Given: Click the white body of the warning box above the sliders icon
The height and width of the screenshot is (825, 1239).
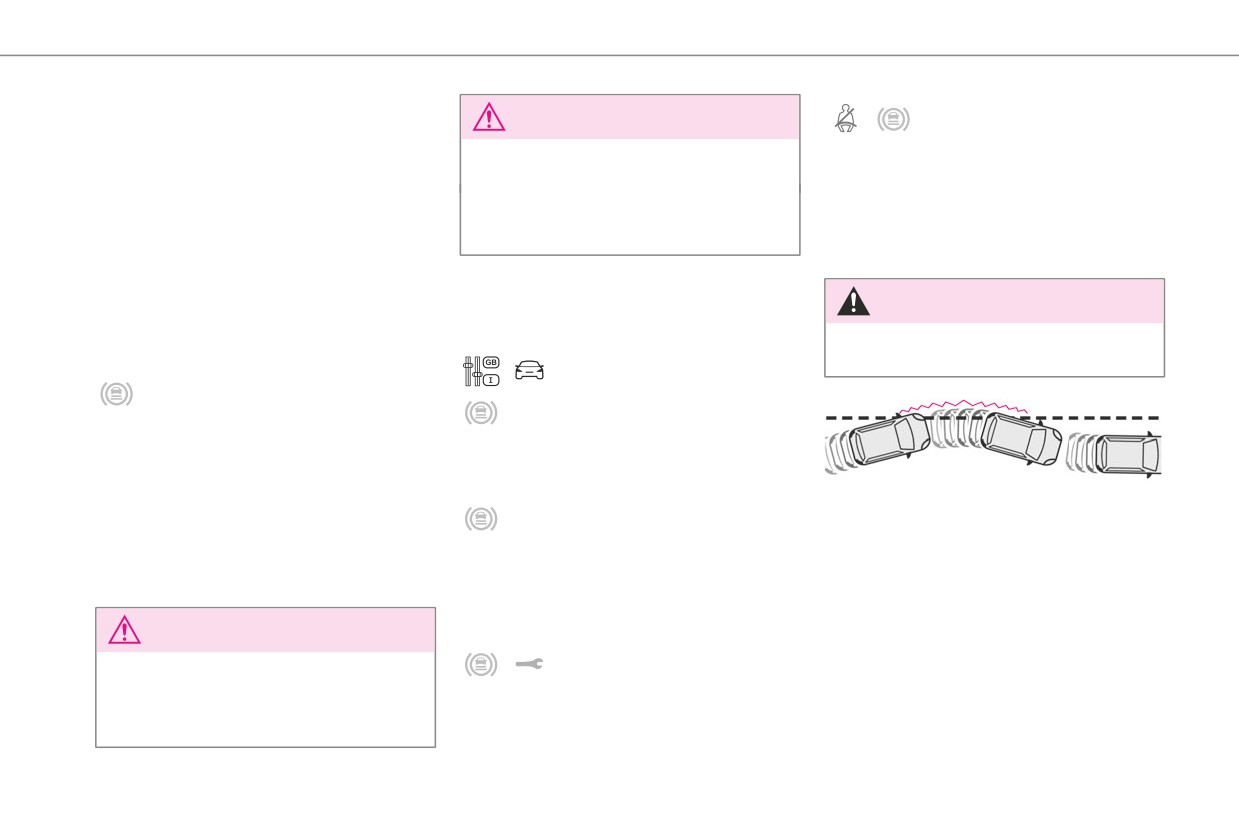Looking at the screenshot, I should (630, 196).
